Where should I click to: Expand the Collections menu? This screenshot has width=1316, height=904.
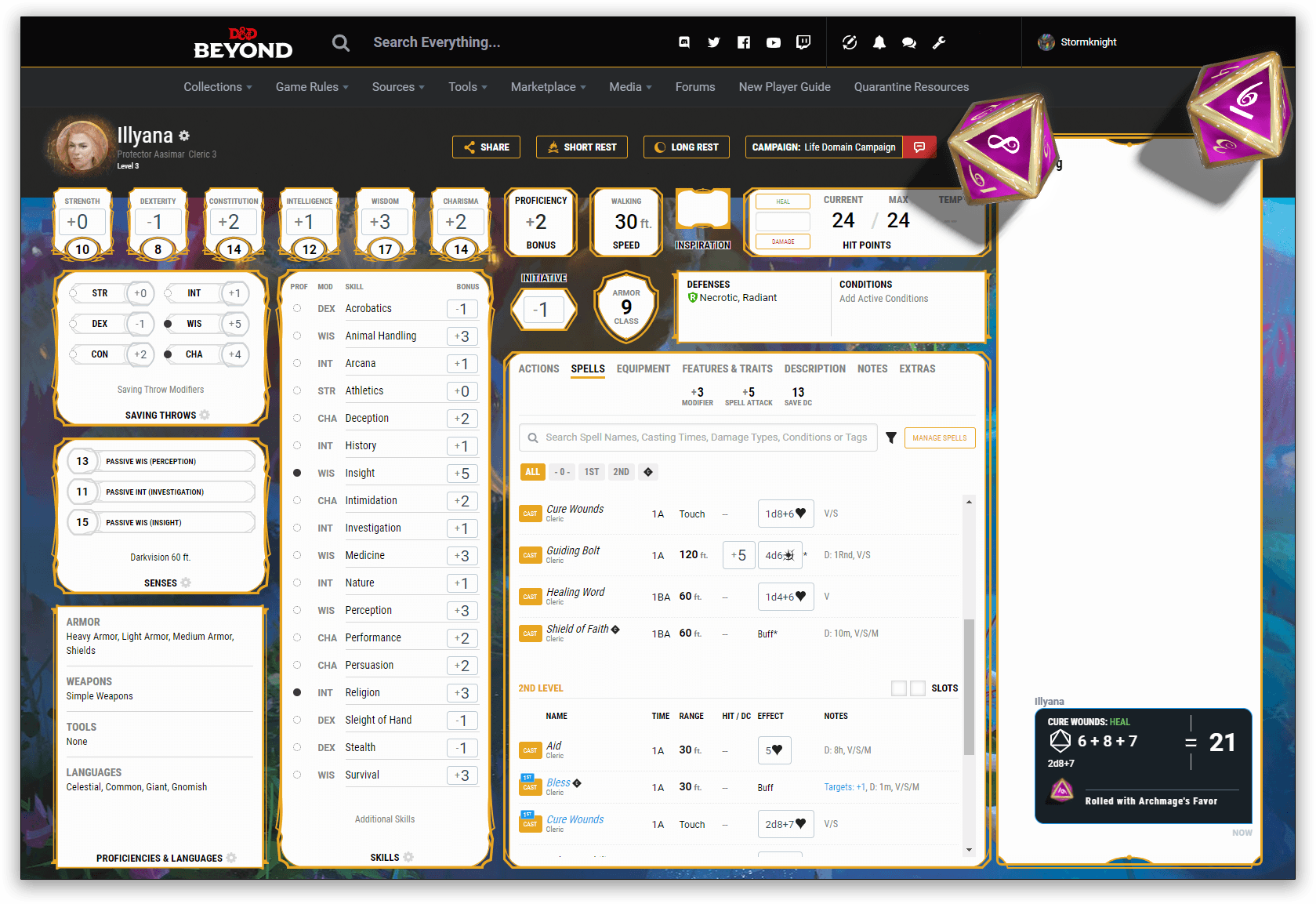[218, 87]
